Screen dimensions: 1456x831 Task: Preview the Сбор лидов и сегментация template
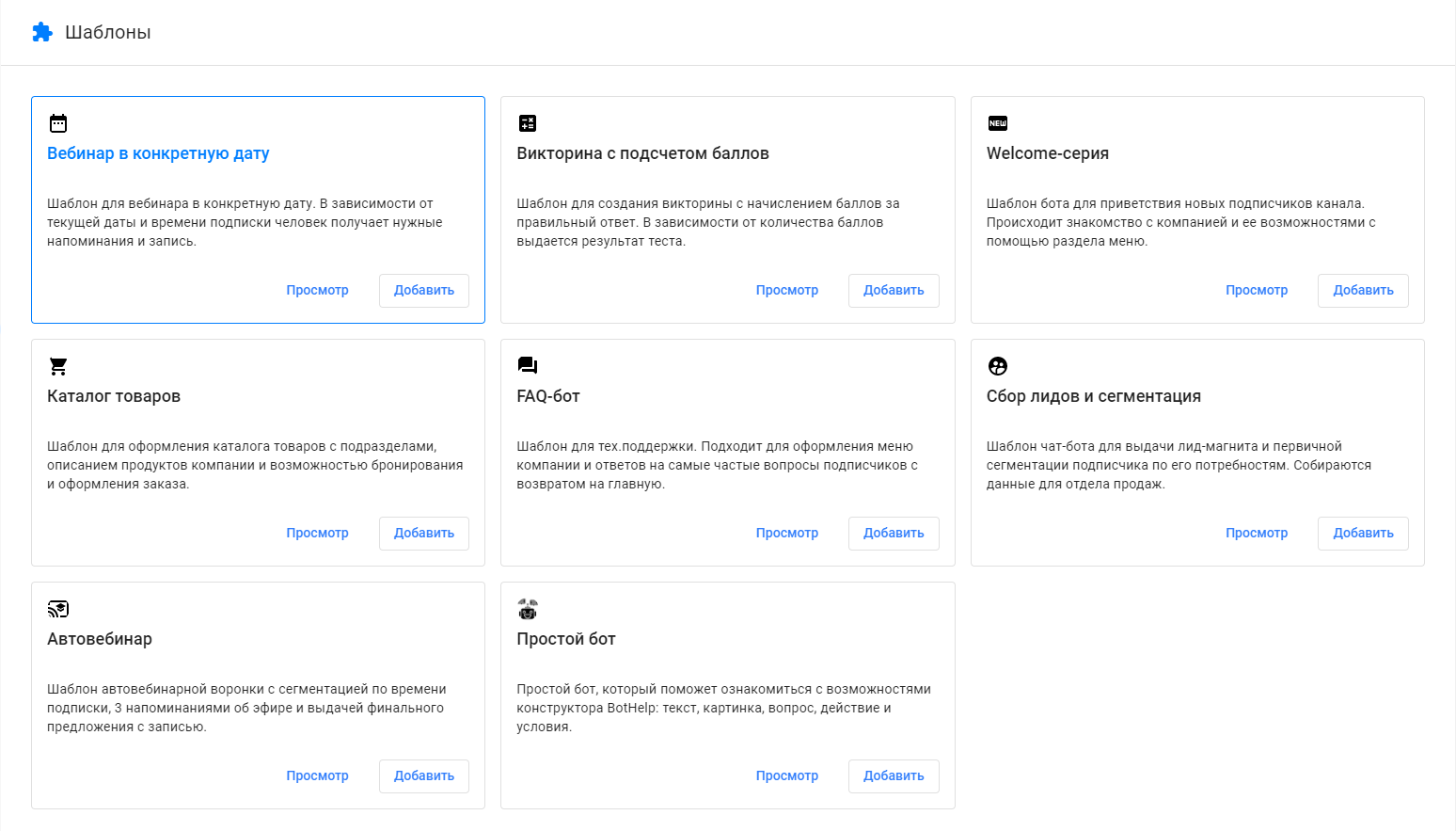[x=1256, y=533]
